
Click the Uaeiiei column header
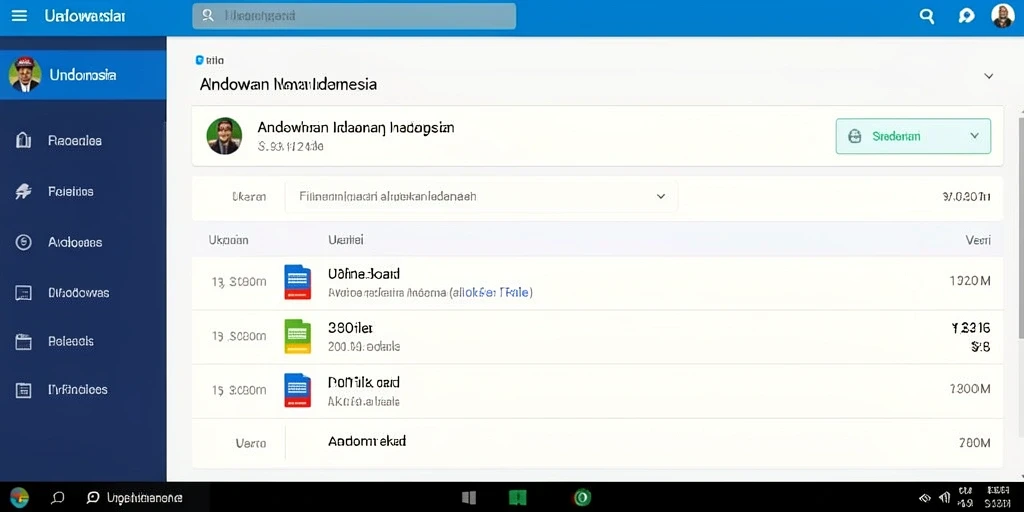(345, 240)
